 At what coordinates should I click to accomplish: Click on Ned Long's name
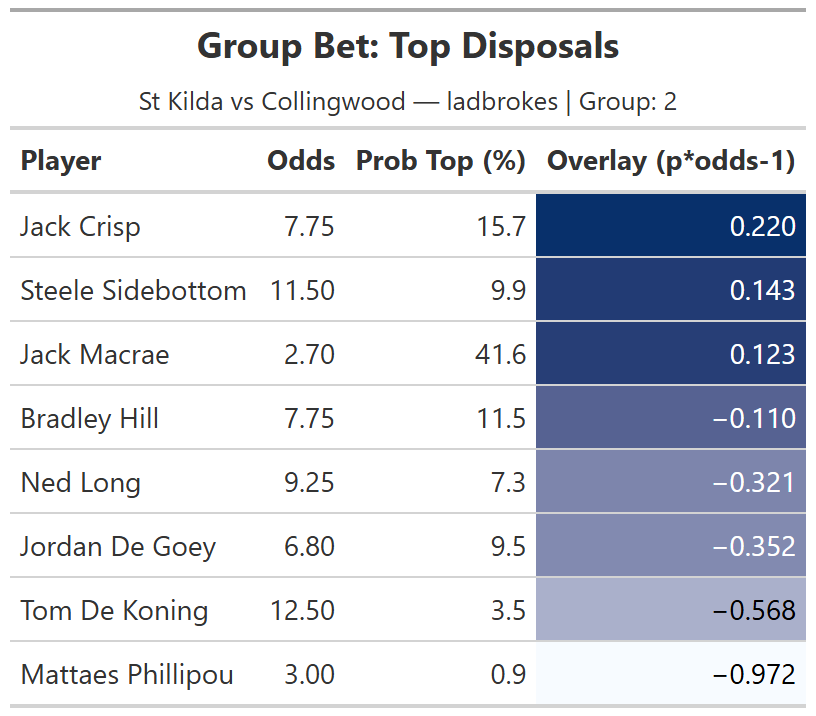[81, 483]
